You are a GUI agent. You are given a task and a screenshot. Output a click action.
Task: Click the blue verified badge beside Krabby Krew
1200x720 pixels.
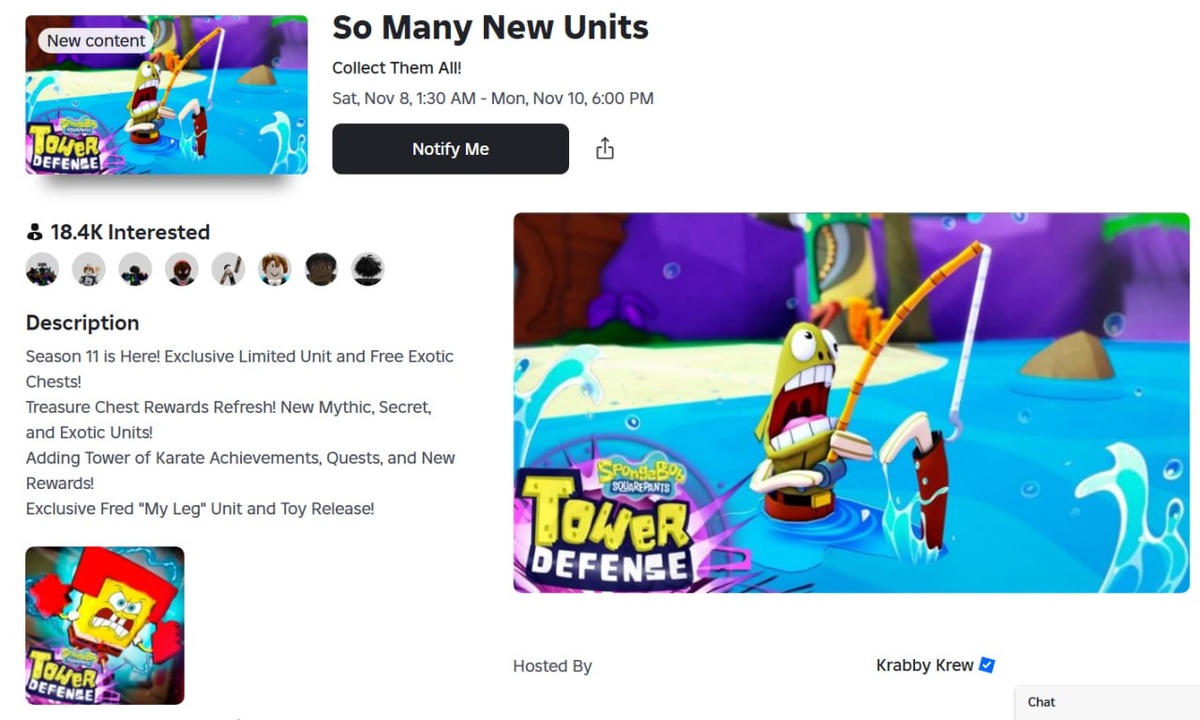coord(987,665)
